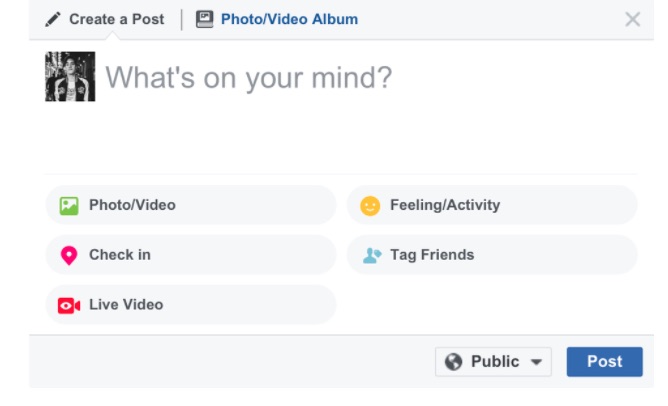Close the post composer dialog
The height and width of the screenshot is (406, 668).
[x=632, y=19]
